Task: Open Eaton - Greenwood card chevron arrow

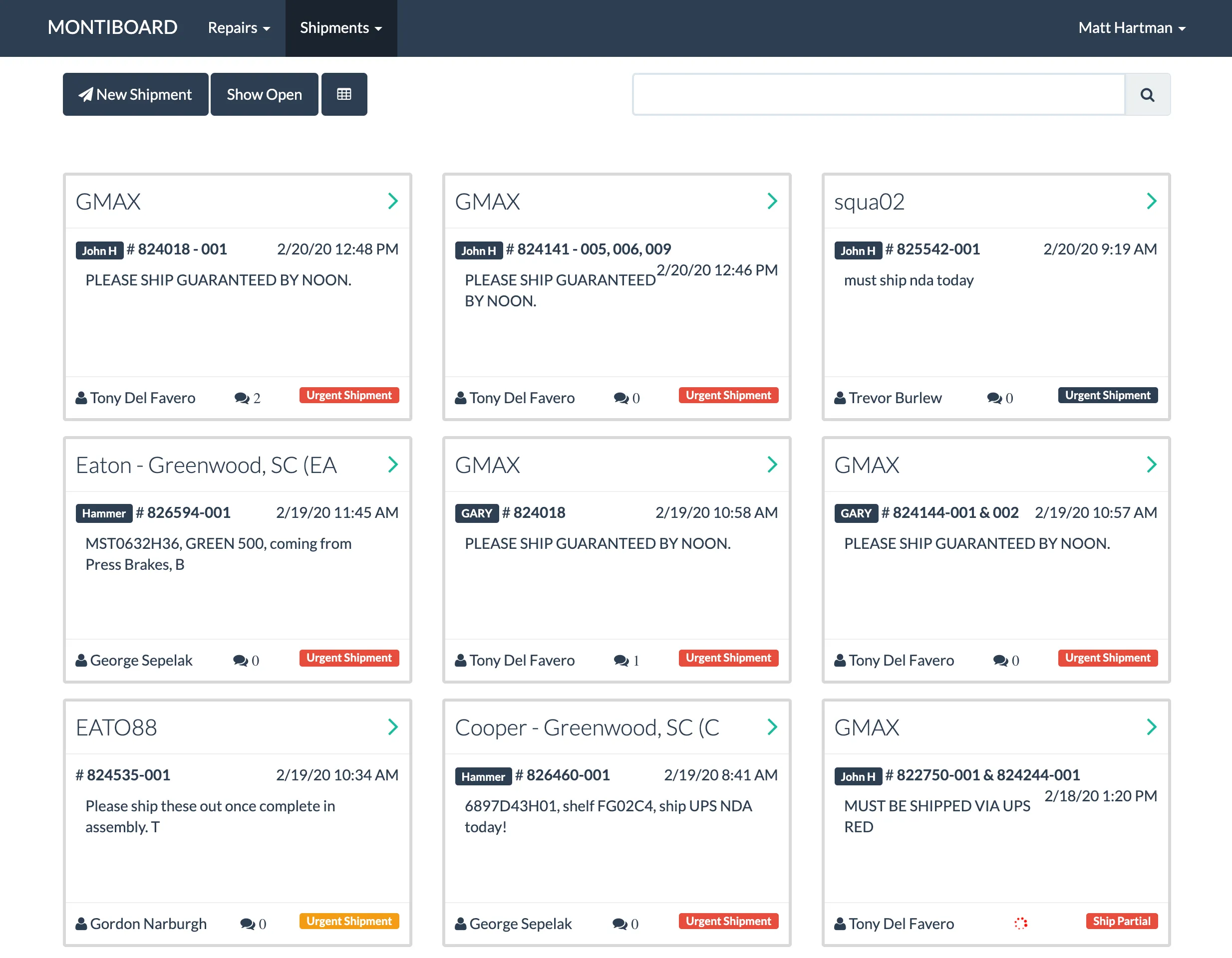Action: coord(393,465)
